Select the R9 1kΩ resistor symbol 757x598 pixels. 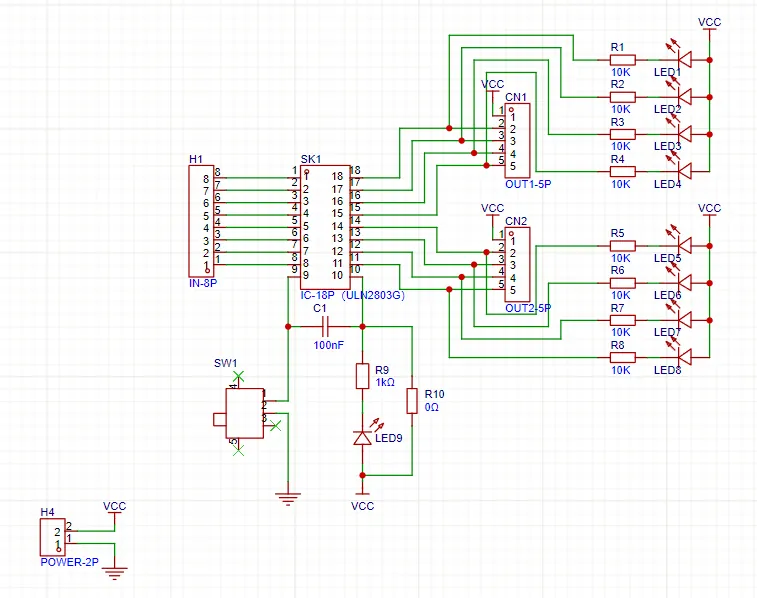pos(363,376)
